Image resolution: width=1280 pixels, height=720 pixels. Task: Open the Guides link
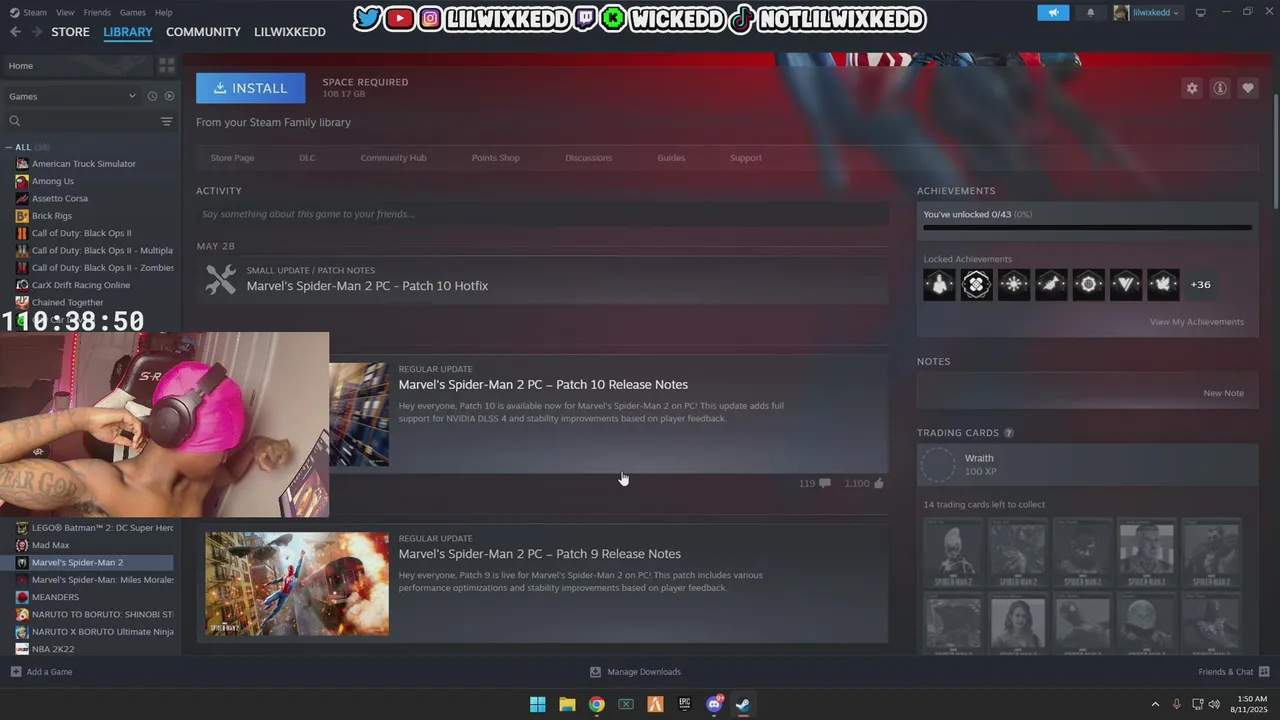(671, 158)
